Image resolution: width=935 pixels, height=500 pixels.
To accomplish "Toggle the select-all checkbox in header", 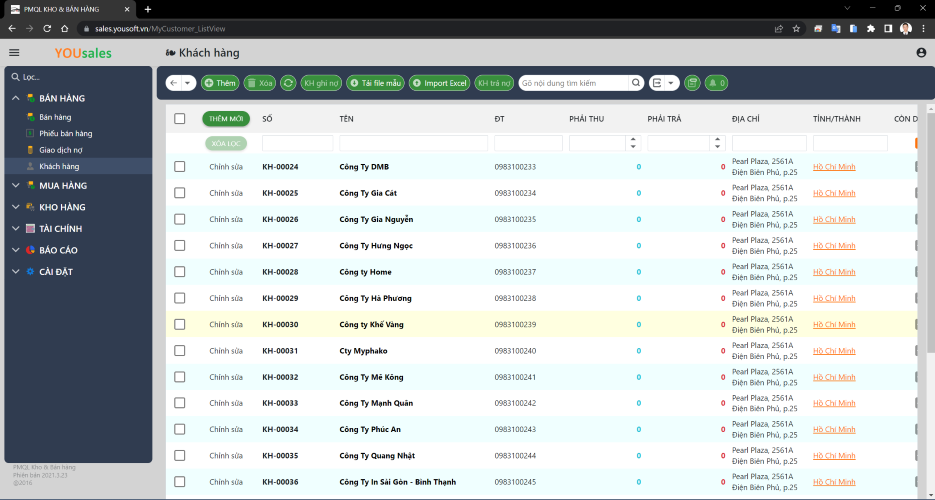I will point(179,119).
